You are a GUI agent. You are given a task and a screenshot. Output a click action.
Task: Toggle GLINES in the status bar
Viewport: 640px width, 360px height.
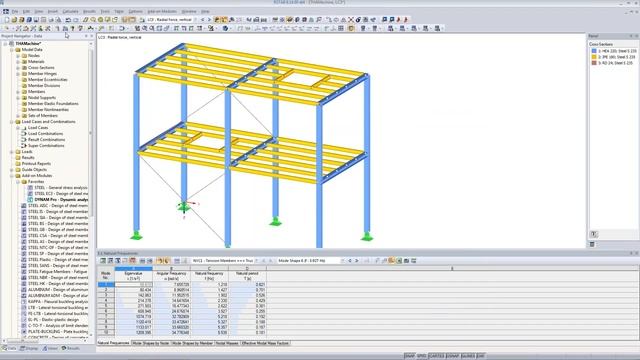(468, 356)
